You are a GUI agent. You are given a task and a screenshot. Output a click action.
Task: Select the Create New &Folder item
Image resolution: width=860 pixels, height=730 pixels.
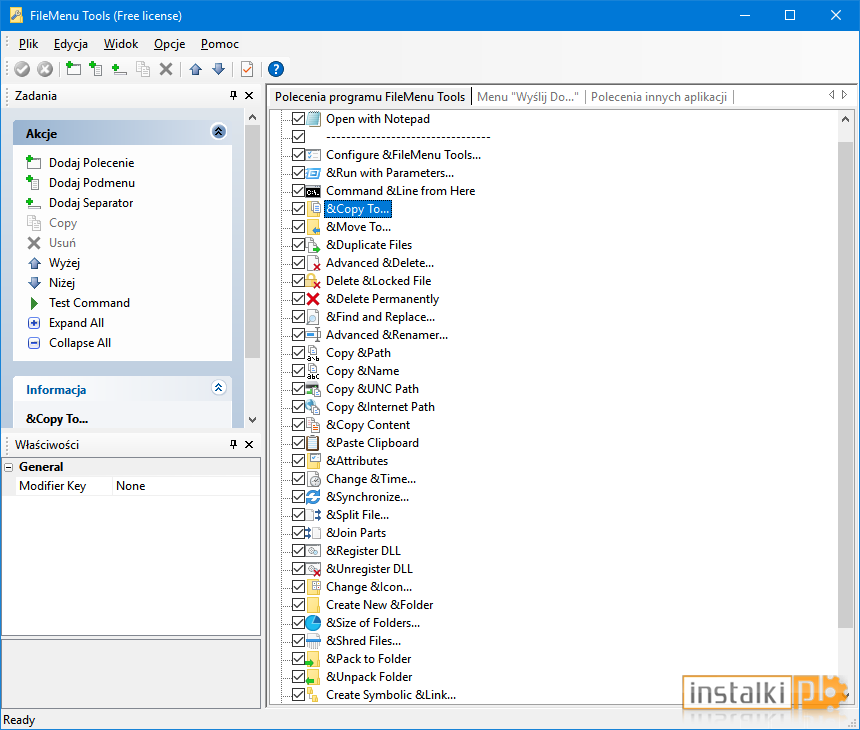click(x=380, y=605)
